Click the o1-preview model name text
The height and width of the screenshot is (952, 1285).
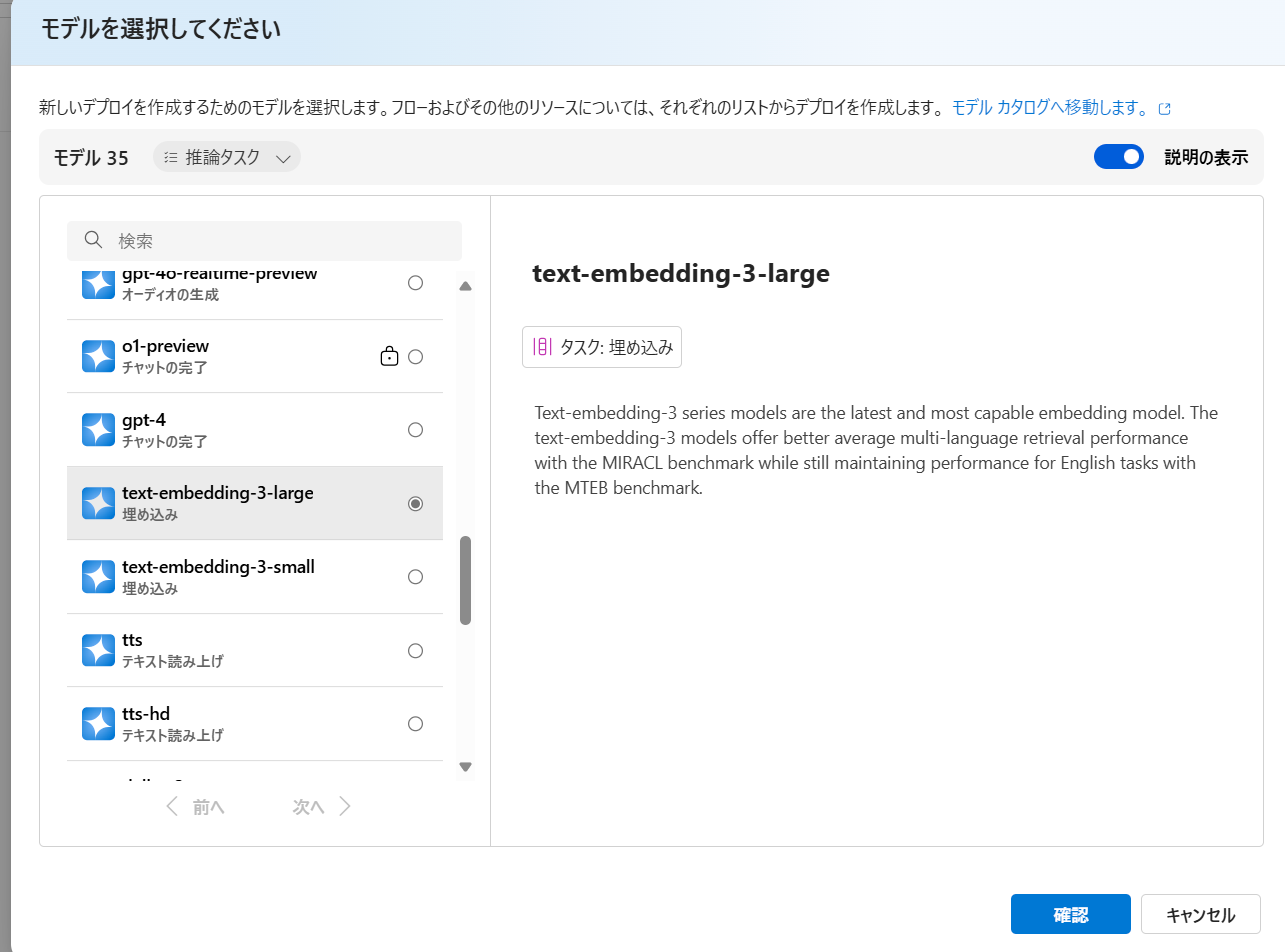(165, 346)
